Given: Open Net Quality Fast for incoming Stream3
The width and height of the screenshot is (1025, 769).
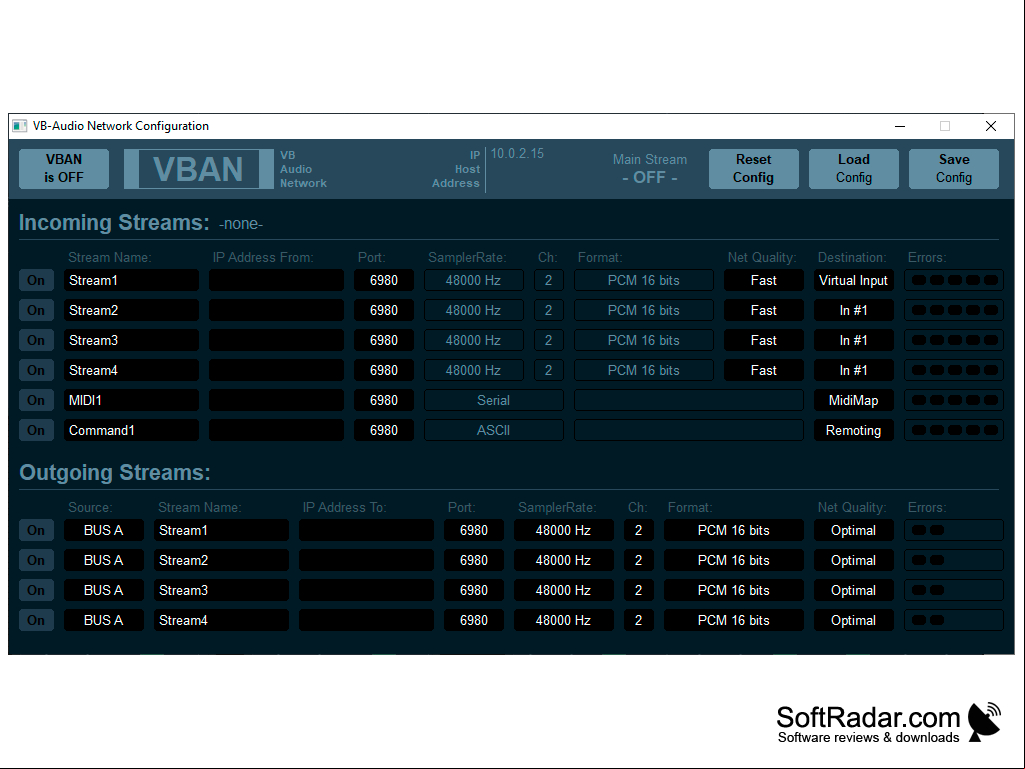Looking at the screenshot, I should coord(764,340).
